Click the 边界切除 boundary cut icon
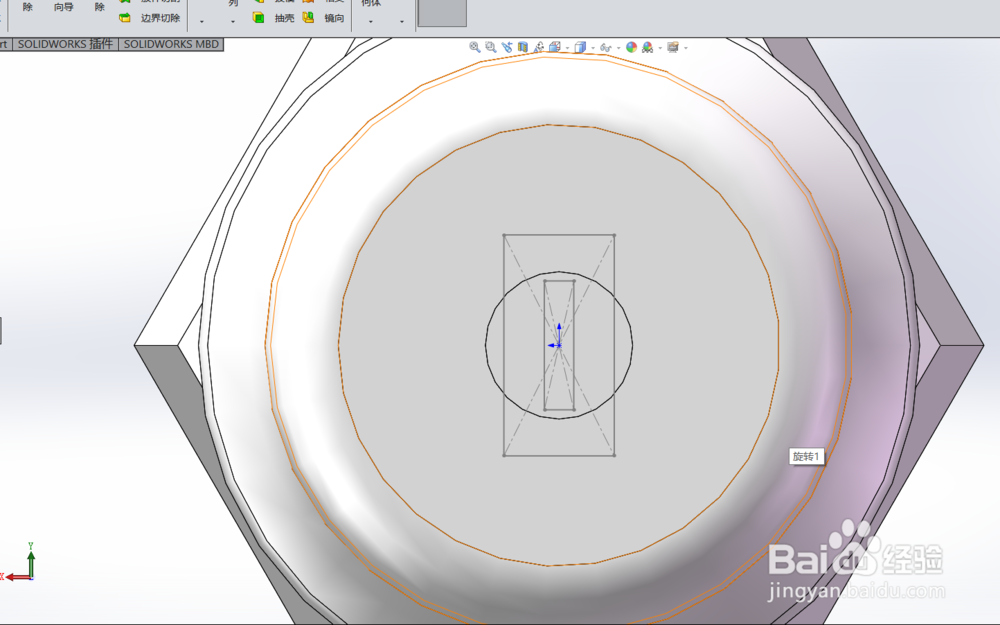 126,18
